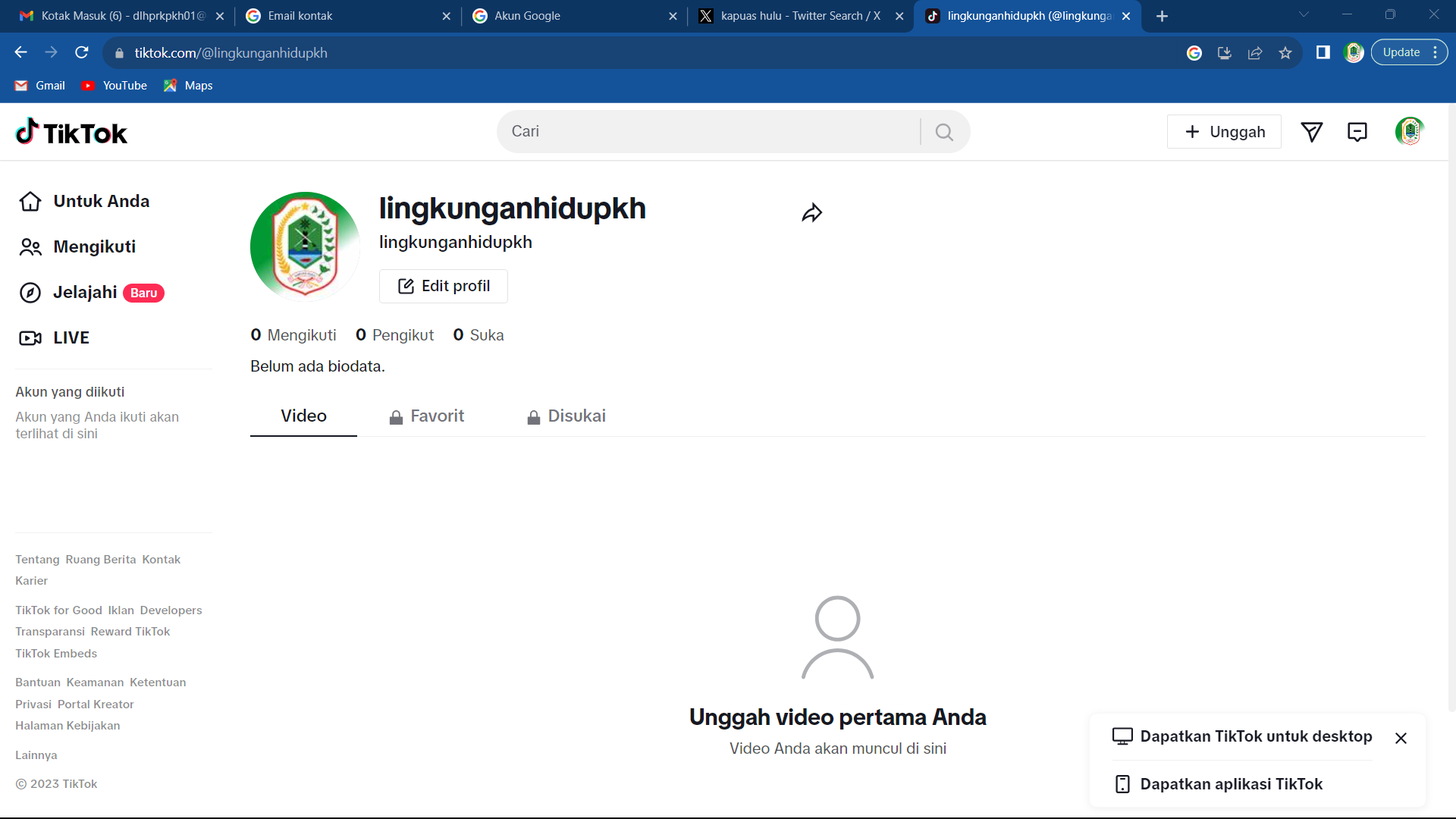This screenshot has width=1456, height=819.
Task: Open Jelajahi explore page
Action: pos(91,292)
